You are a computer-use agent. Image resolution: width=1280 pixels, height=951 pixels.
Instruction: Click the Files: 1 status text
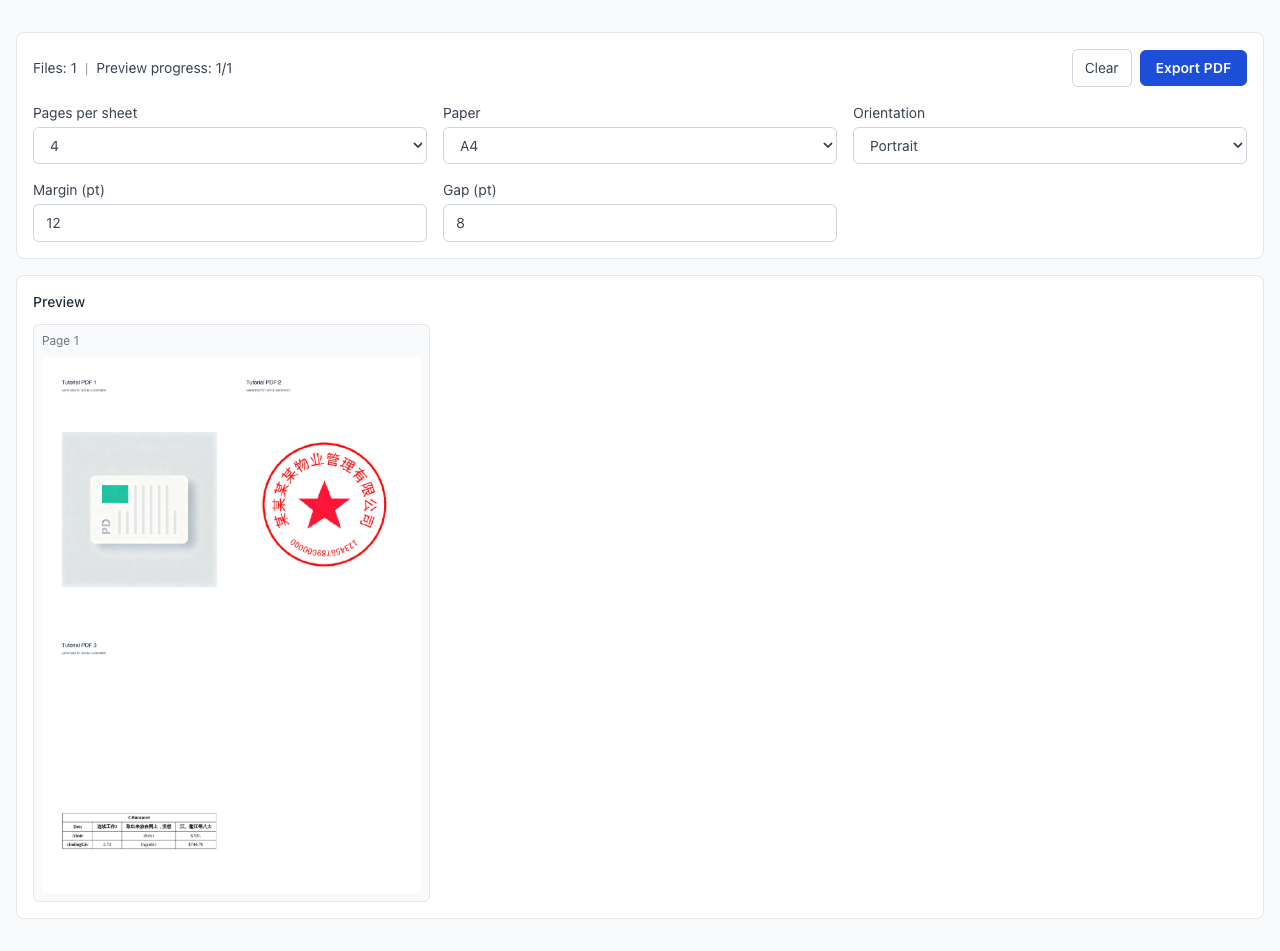point(55,68)
